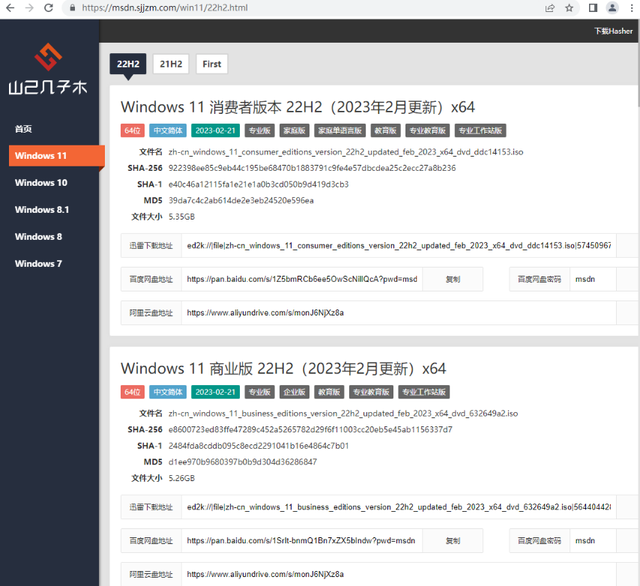The image size is (640, 586).
Task: Click the consumer edition 64位 tag
Action: point(132,131)
